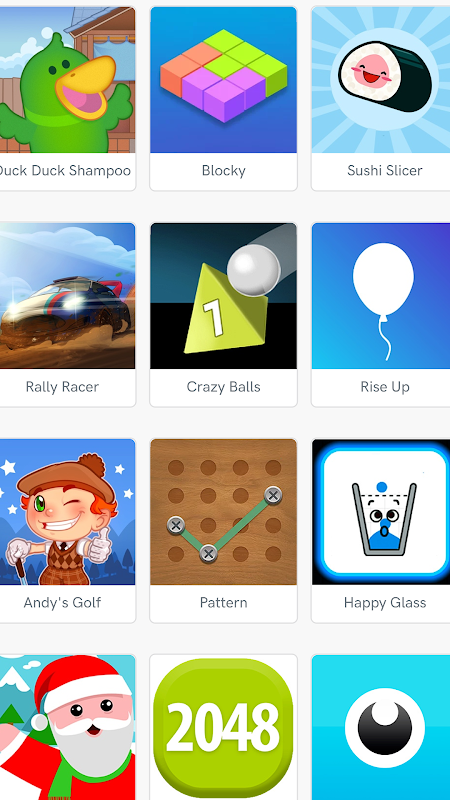The width and height of the screenshot is (450, 800).
Task: Click the Crazy Balls title text
Action: pos(223,387)
